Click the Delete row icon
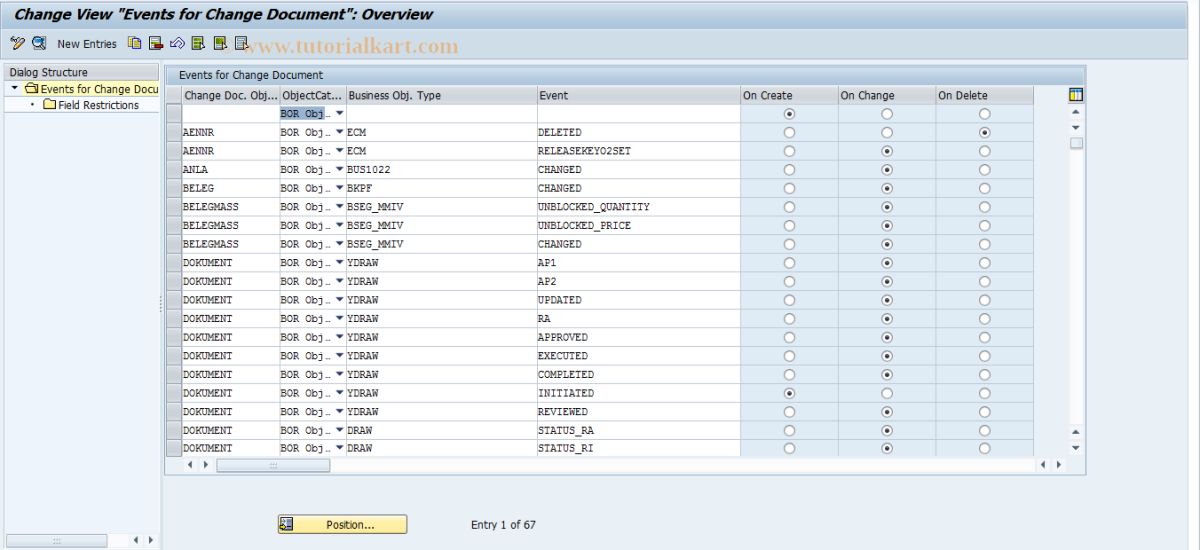Viewport: 1200px width, 550px height. click(x=156, y=43)
